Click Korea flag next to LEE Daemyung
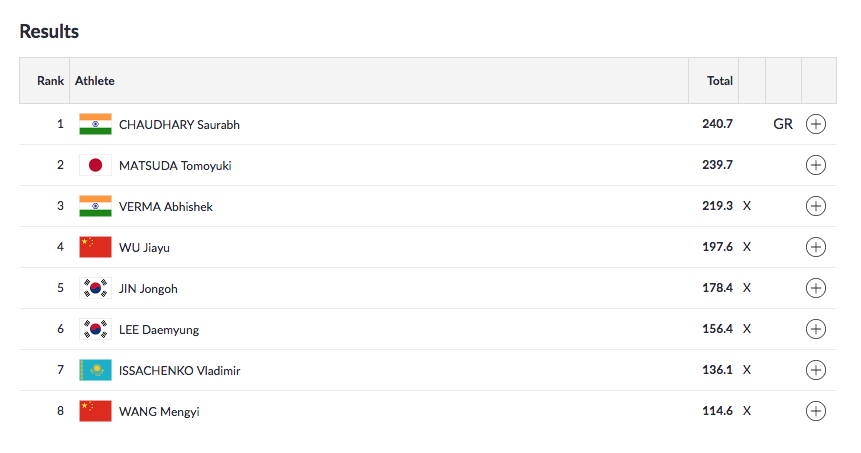This screenshot has width=861, height=453. 95,329
